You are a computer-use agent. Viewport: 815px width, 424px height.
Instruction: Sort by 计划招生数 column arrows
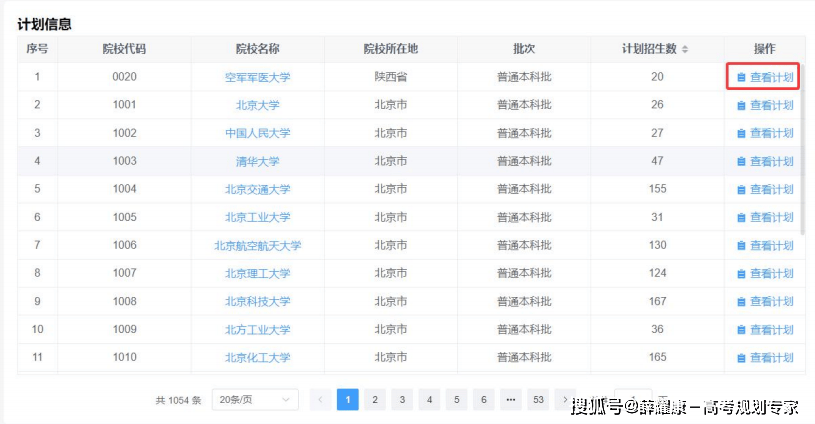(x=685, y=49)
